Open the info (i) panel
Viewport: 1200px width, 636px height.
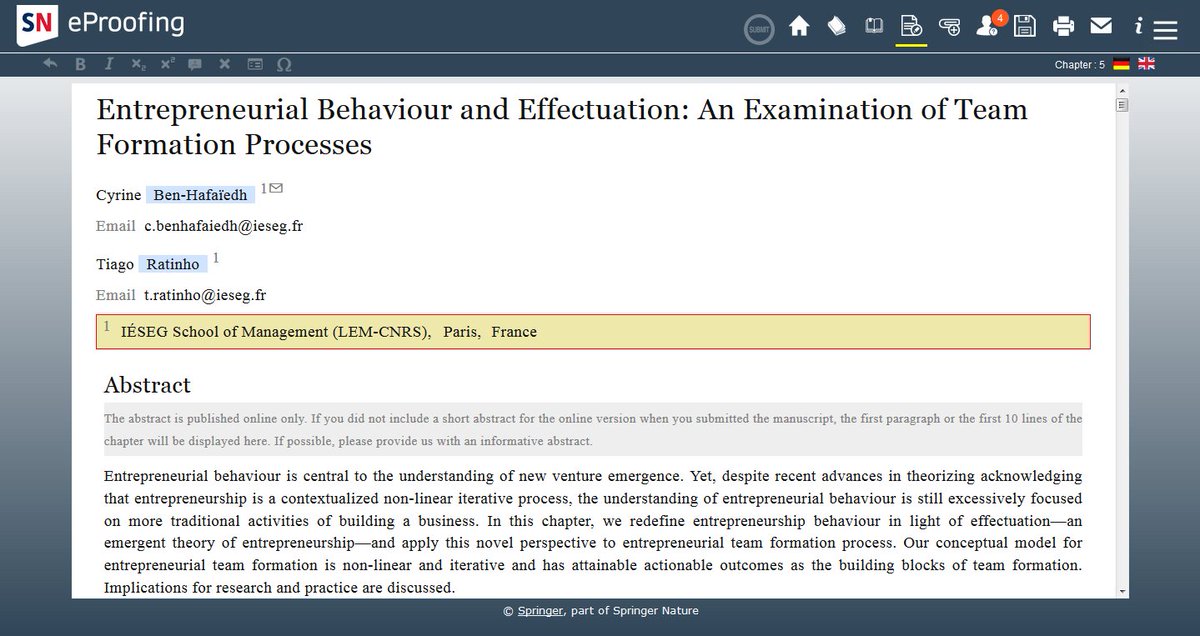tap(1138, 26)
